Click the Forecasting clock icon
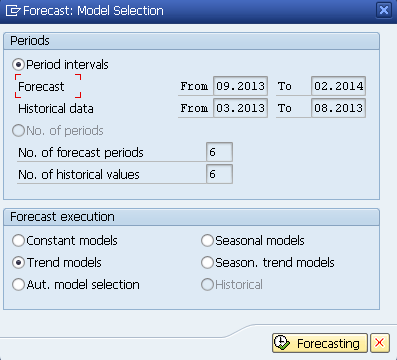Viewport: 397px width, 360px height. click(x=282, y=342)
